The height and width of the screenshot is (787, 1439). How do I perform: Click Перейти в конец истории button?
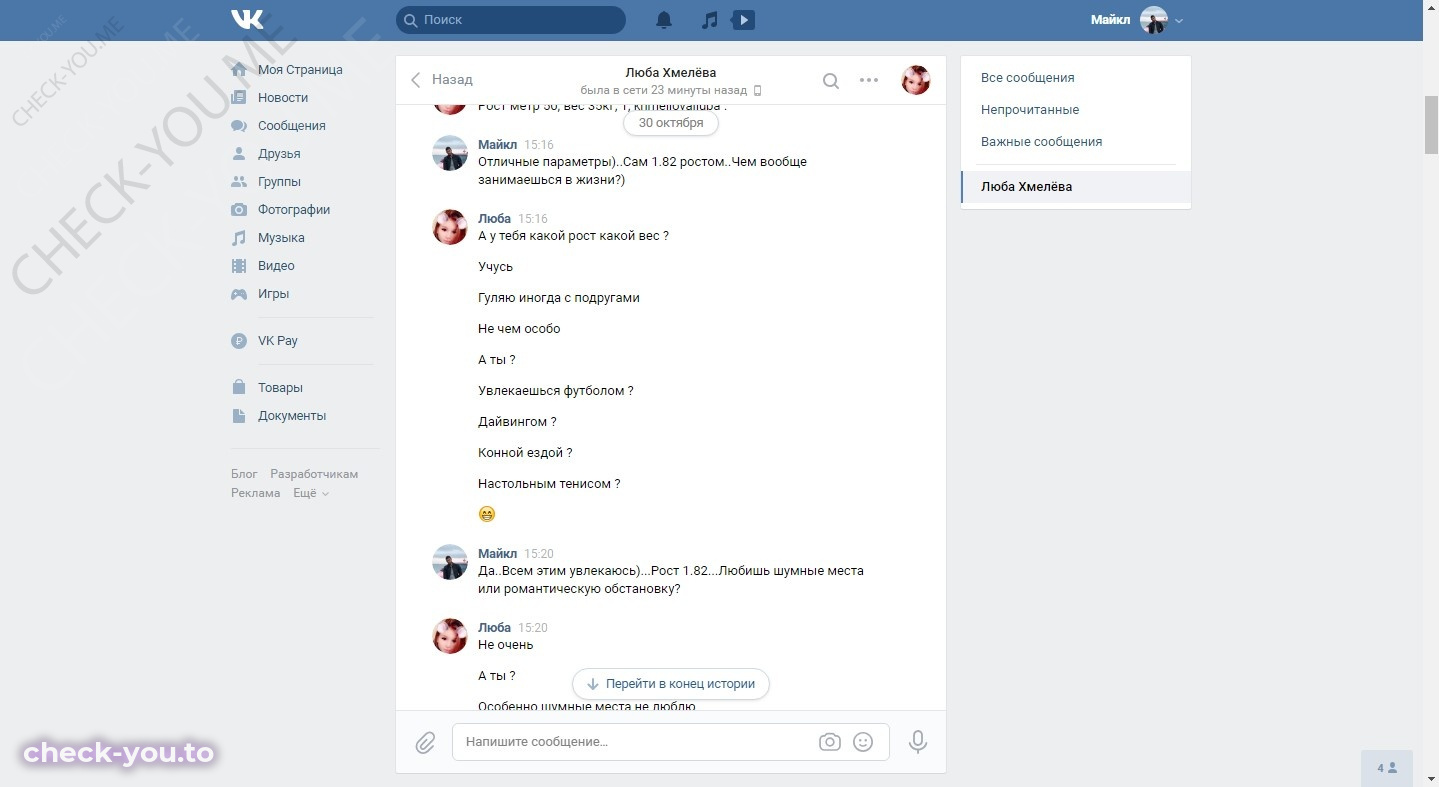point(671,684)
